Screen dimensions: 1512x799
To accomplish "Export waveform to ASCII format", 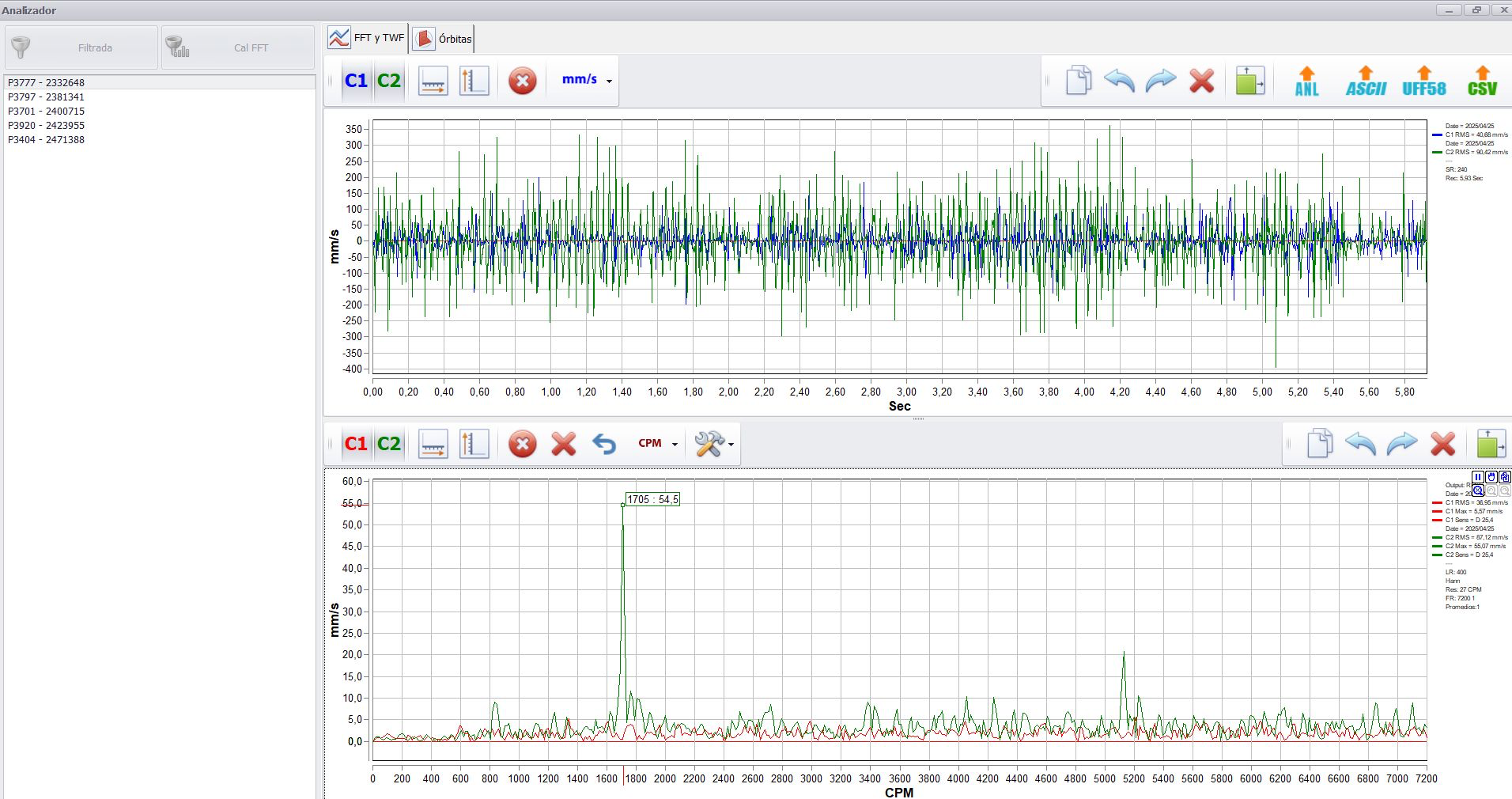I will 1366,81.
